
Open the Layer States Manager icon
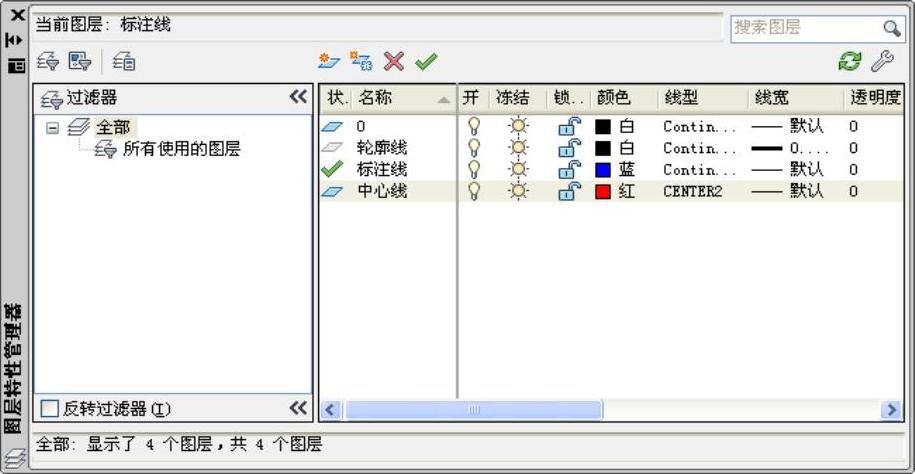point(124,62)
